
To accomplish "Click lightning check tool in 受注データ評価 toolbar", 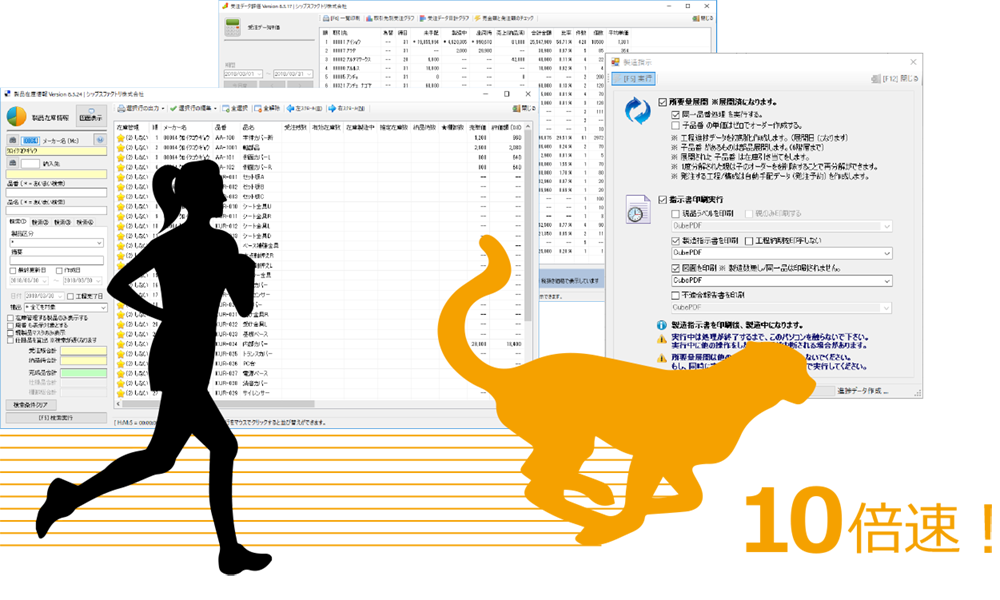I will [x=504, y=18].
